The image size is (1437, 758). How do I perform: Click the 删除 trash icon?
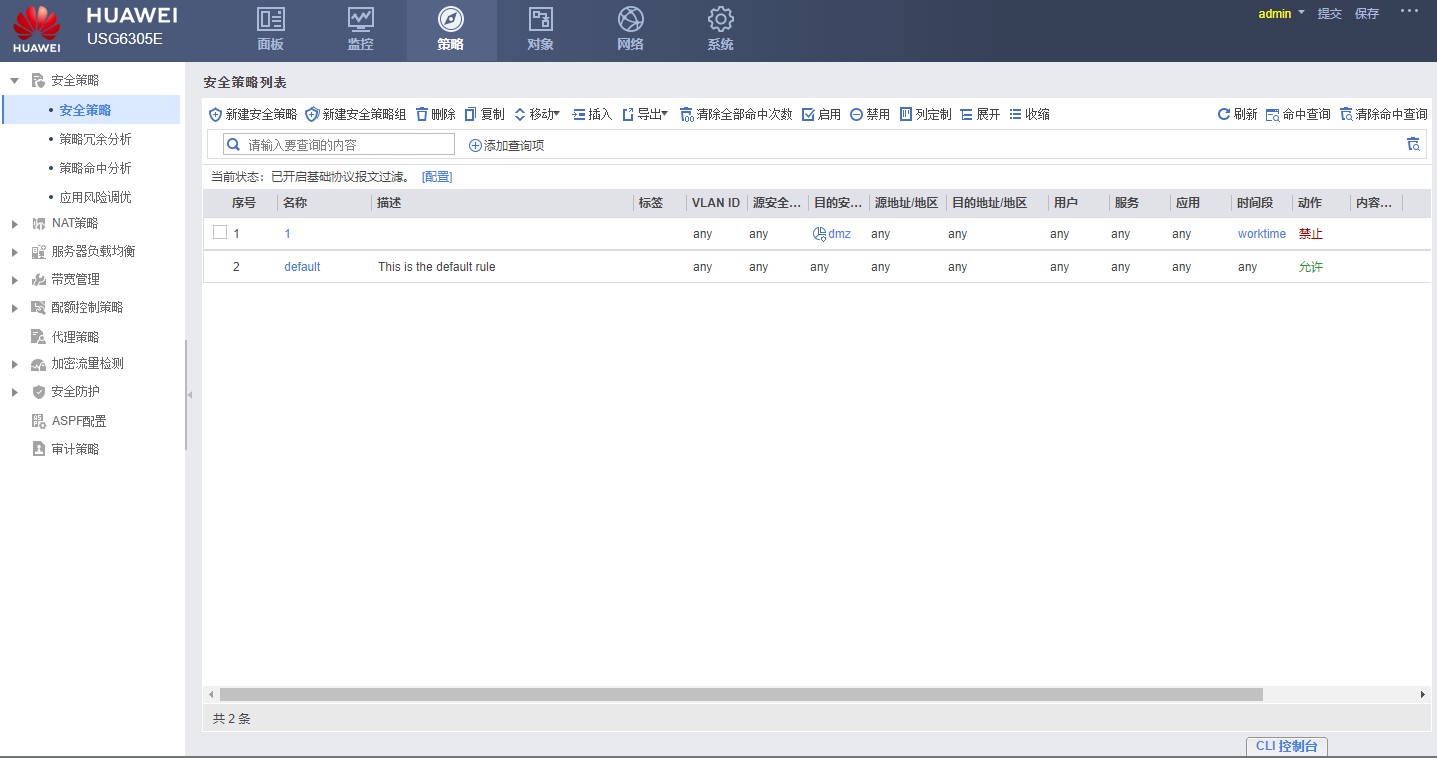[x=422, y=115]
